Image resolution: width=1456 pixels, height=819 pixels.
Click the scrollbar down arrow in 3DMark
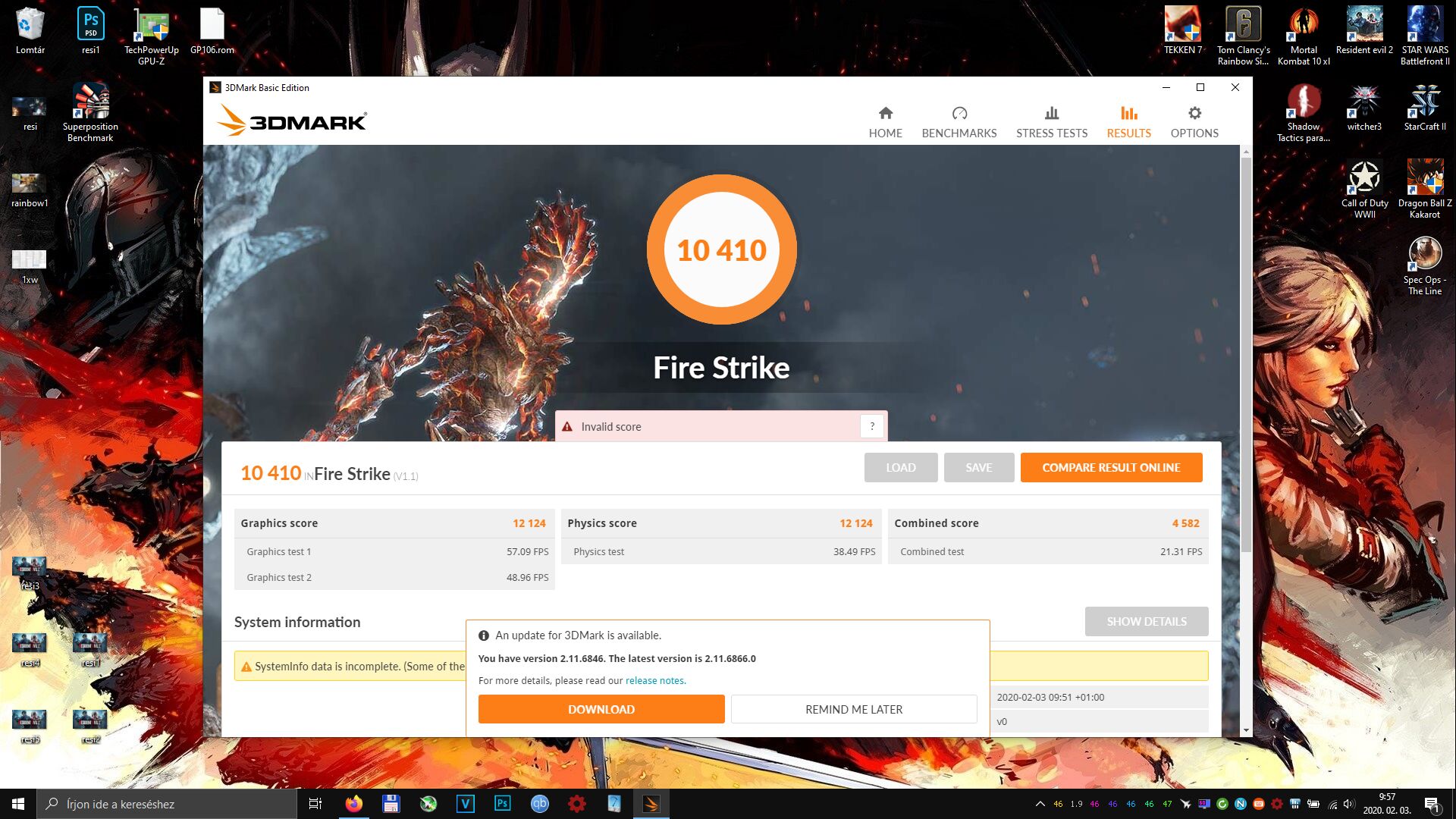1246,730
